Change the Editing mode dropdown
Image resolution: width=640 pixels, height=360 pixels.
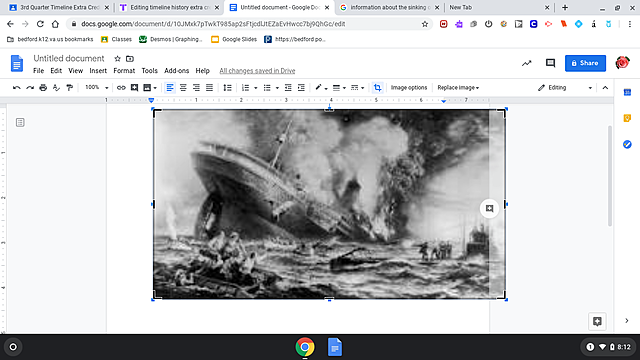[x=564, y=87]
